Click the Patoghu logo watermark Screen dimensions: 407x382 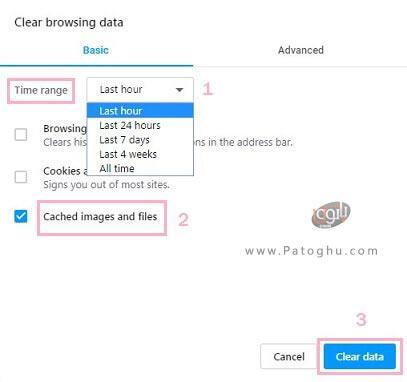(331, 215)
